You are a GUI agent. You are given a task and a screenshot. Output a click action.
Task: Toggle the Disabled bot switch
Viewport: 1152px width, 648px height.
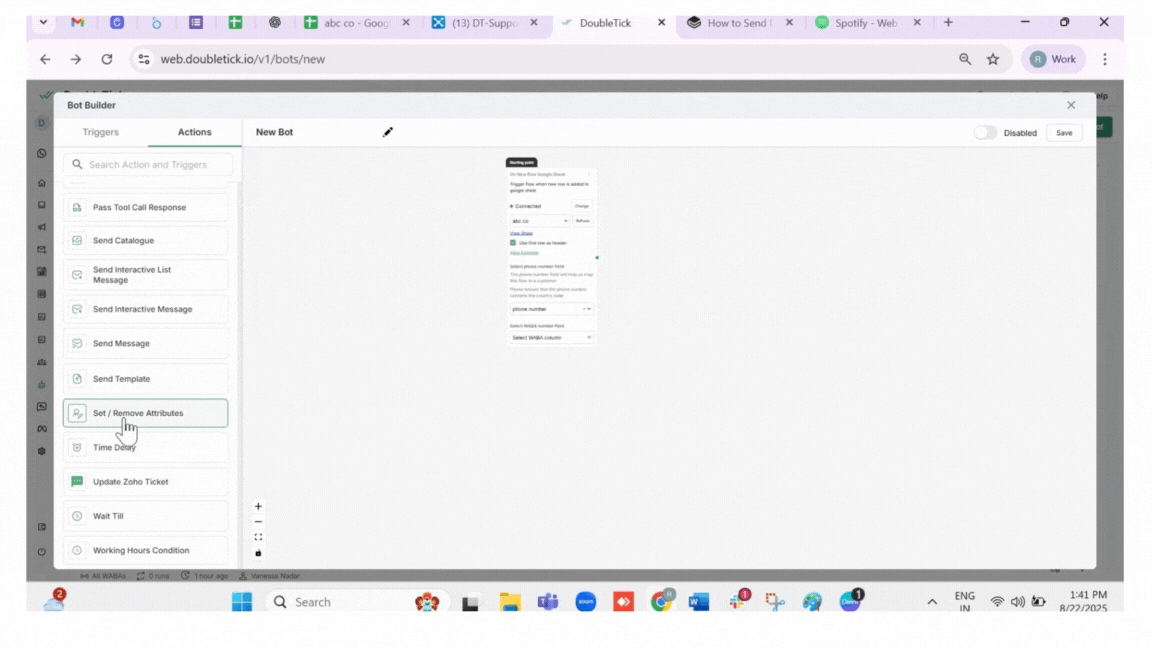(x=985, y=132)
